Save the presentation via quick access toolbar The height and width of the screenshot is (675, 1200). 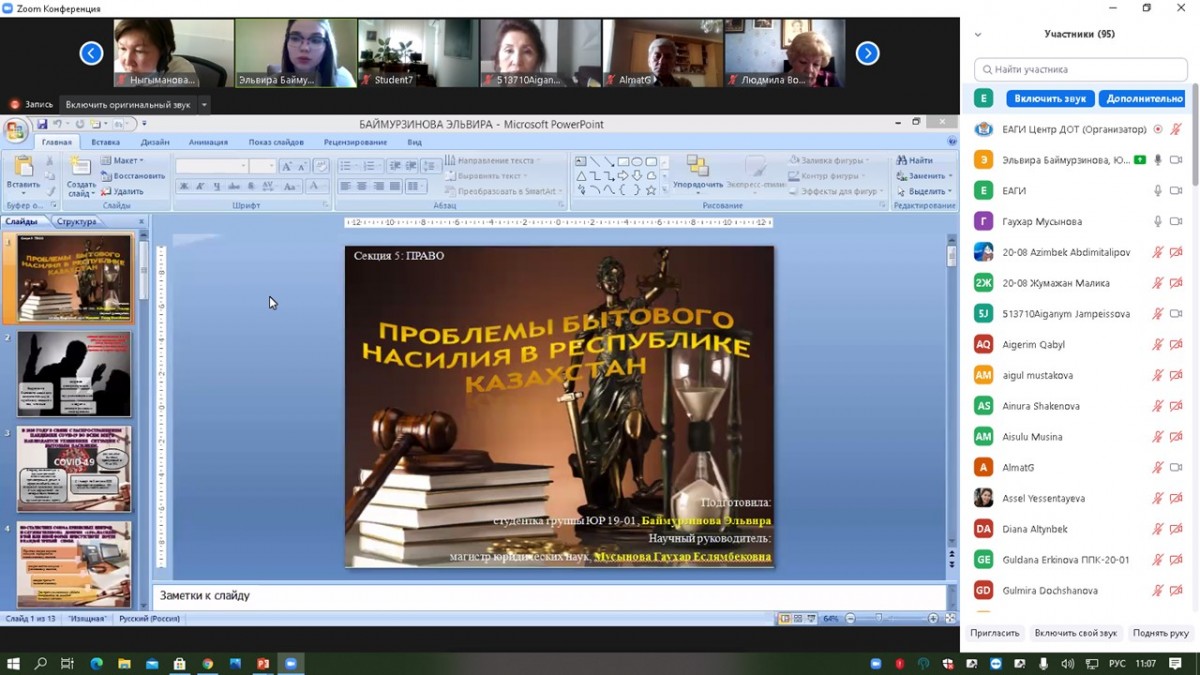click(42, 125)
